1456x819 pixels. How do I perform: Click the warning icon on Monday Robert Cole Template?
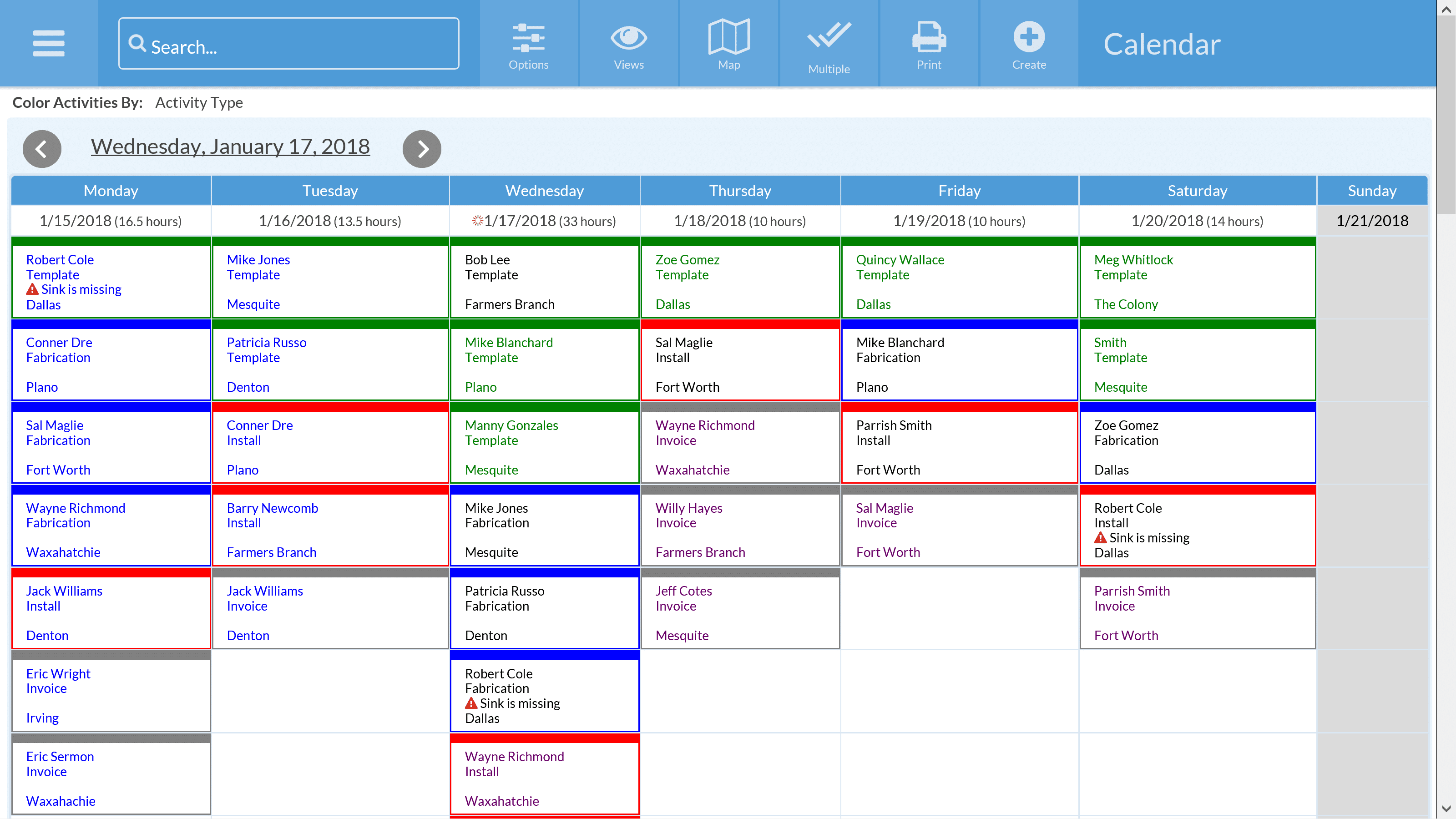click(x=32, y=289)
